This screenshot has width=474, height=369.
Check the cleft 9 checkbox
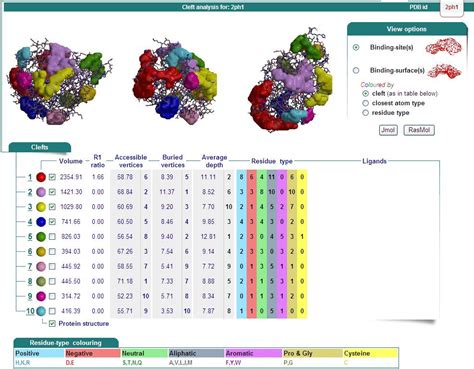coord(52,296)
